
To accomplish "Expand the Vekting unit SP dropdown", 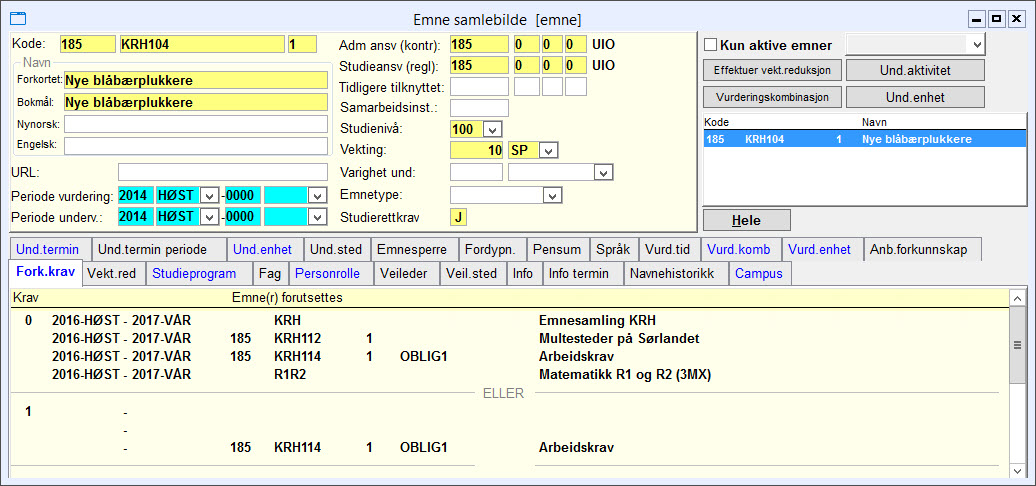I will [548, 151].
